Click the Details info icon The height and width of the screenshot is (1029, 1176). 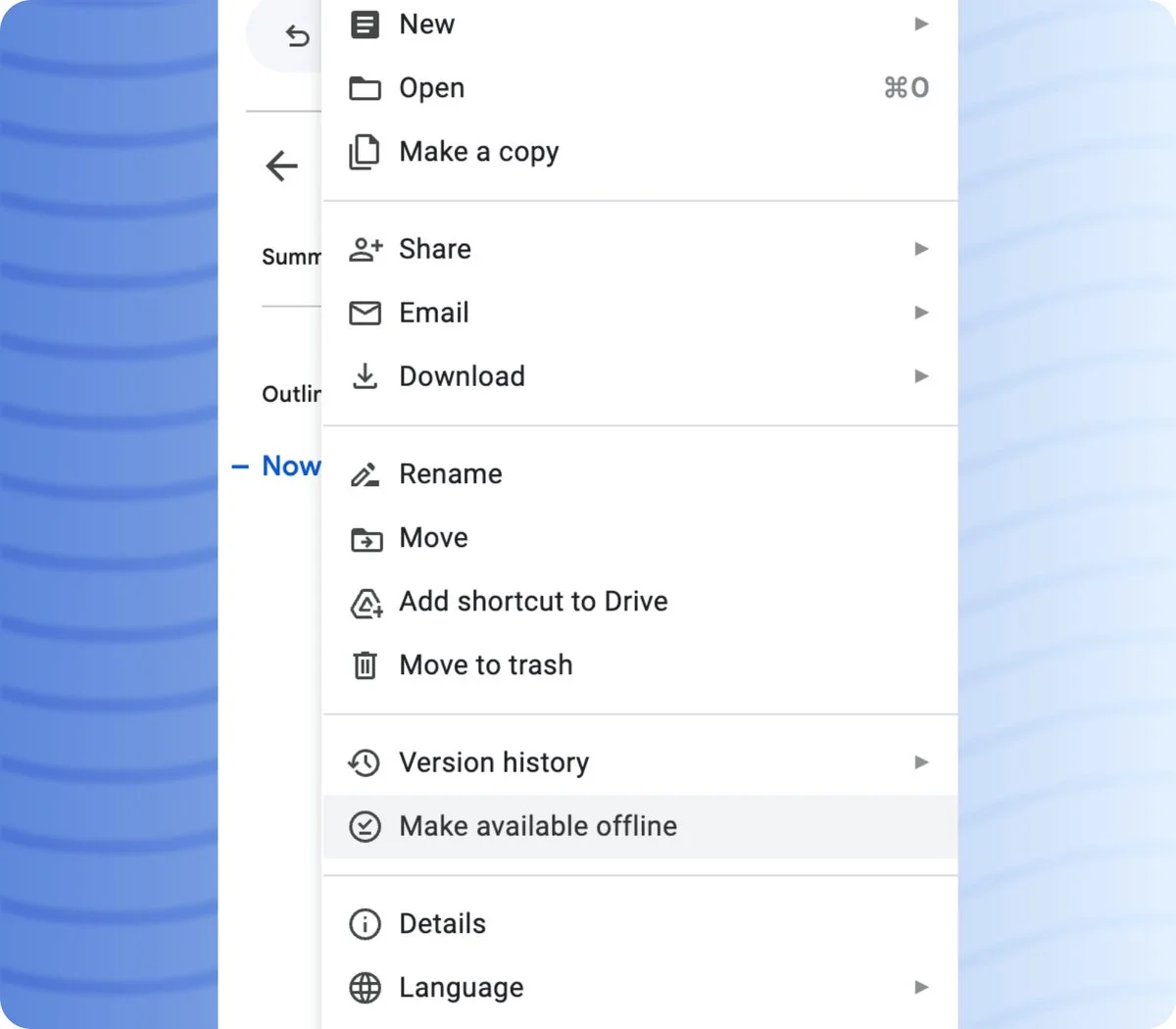(365, 924)
